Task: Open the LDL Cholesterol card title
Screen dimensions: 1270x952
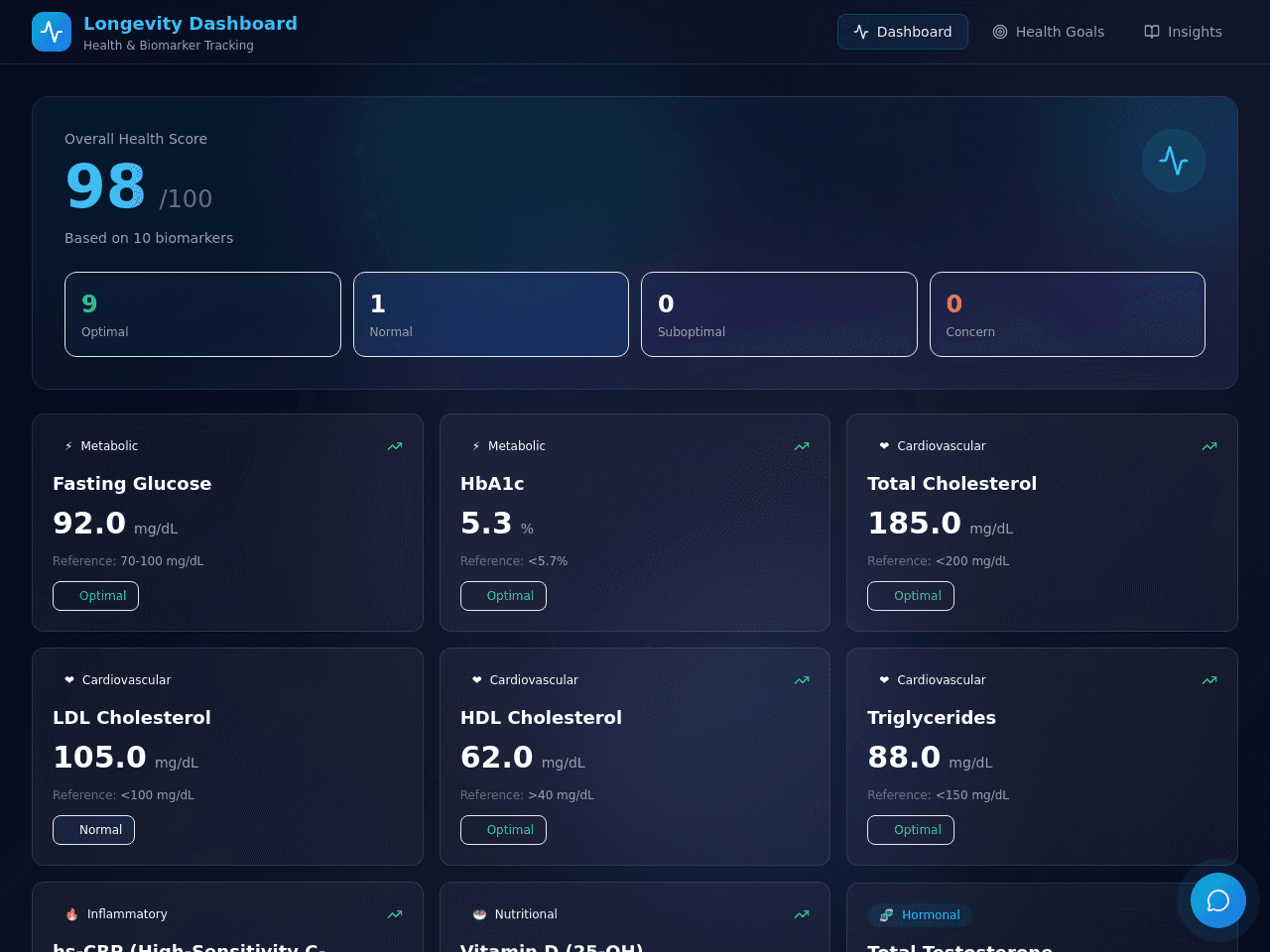Action: (132, 718)
